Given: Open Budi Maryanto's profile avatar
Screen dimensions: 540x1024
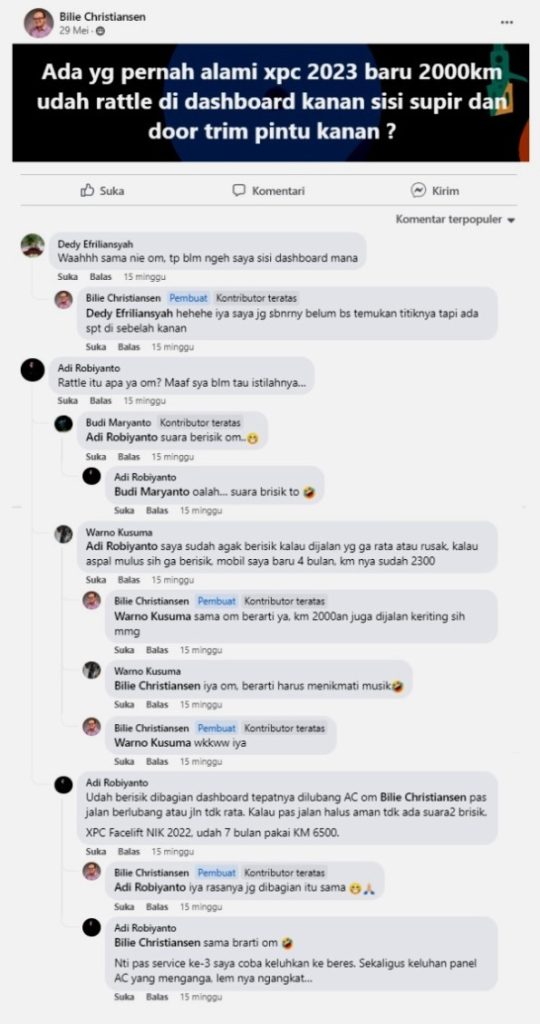Looking at the screenshot, I should click(63, 424).
